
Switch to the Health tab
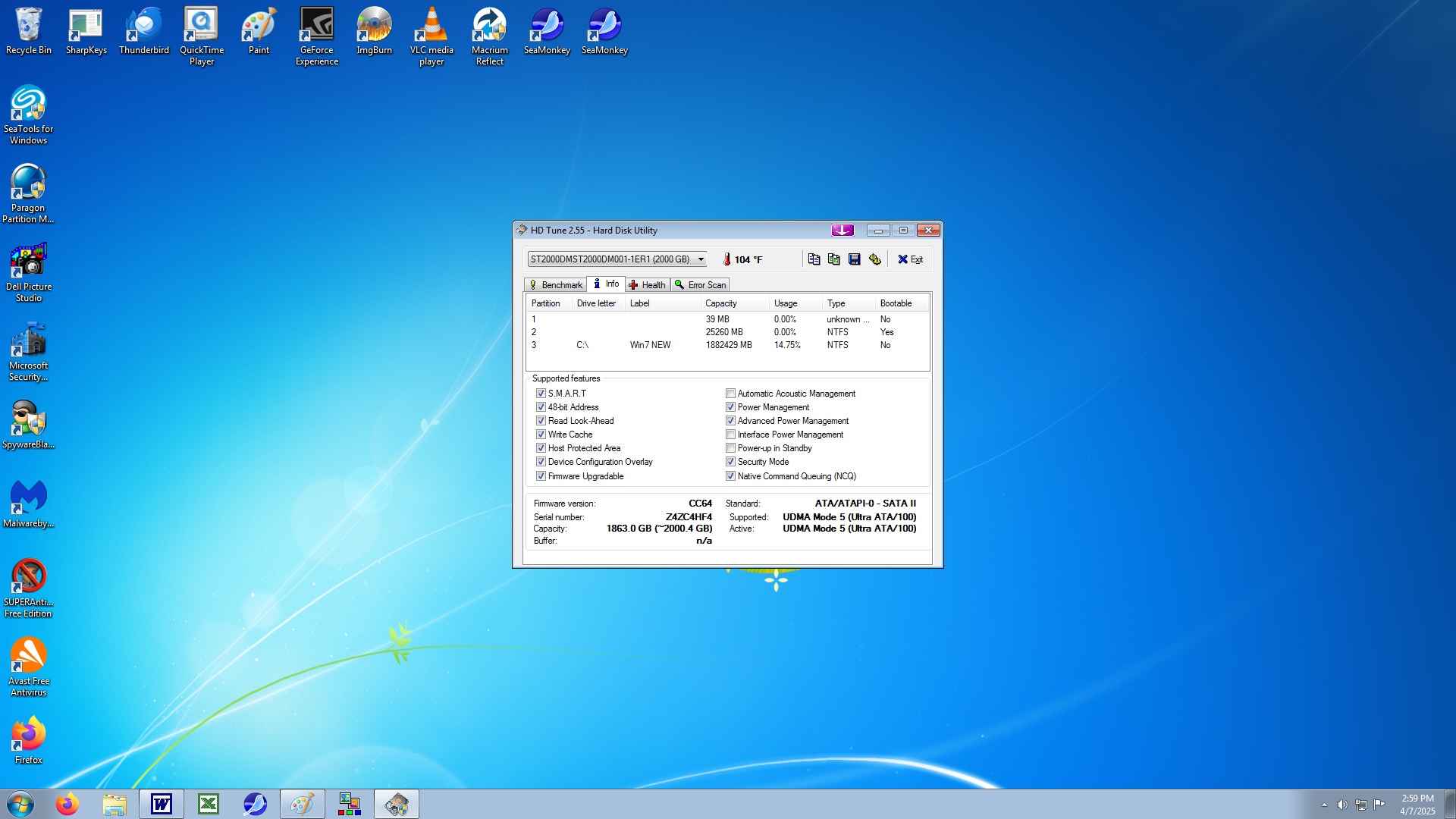pos(648,285)
